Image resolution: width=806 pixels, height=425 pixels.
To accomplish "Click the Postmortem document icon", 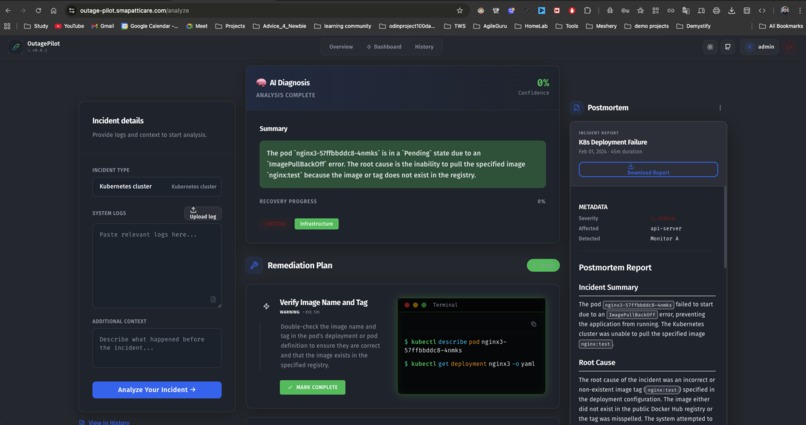I will pos(576,107).
